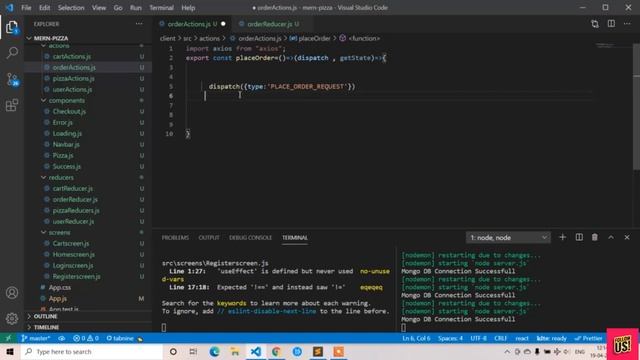
Task: Select the orderActions.js editor tab
Action: point(192,24)
